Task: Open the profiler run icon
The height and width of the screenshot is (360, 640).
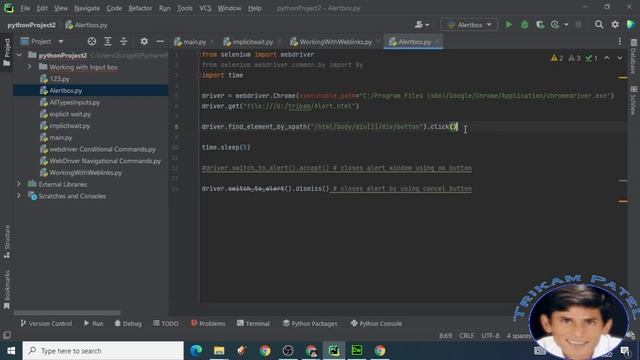Action: pyautogui.click(x=555, y=25)
